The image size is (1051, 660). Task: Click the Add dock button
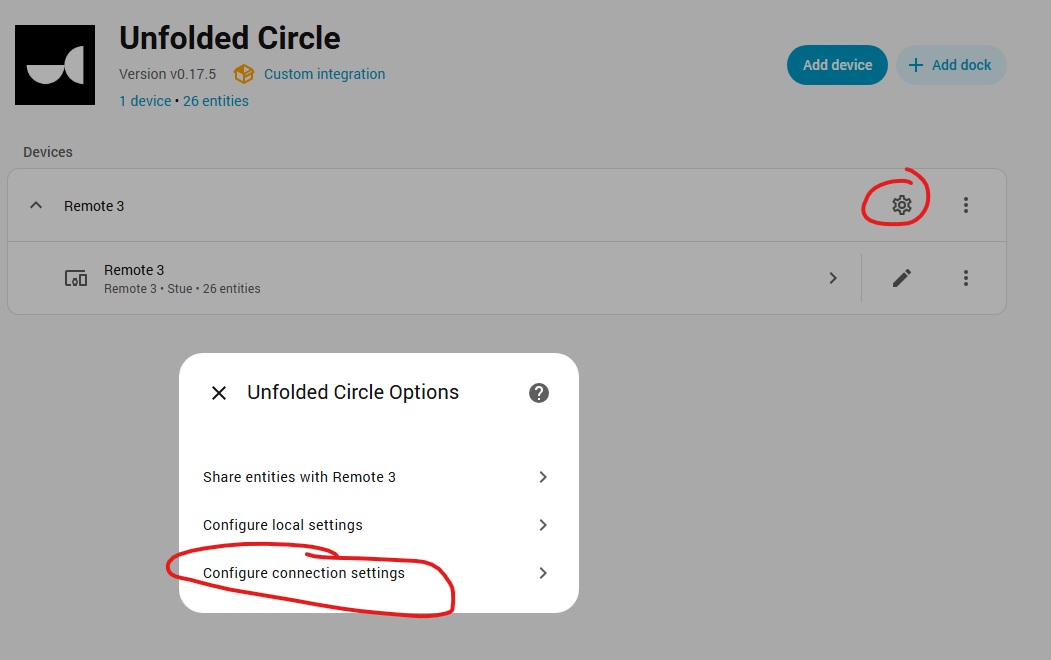pyautogui.click(x=950, y=65)
